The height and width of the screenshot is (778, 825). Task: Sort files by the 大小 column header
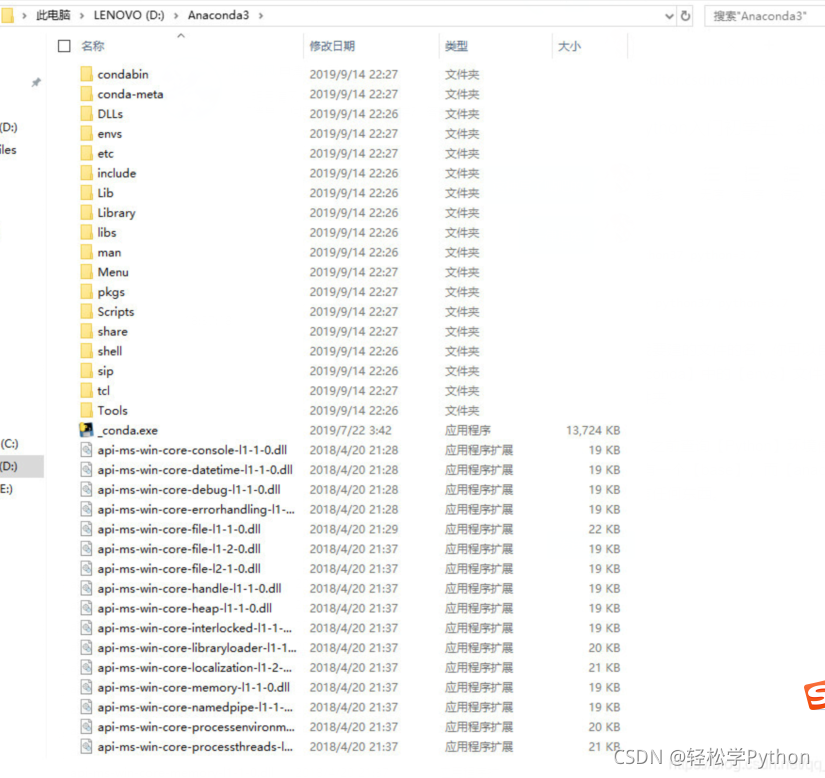click(569, 46)
